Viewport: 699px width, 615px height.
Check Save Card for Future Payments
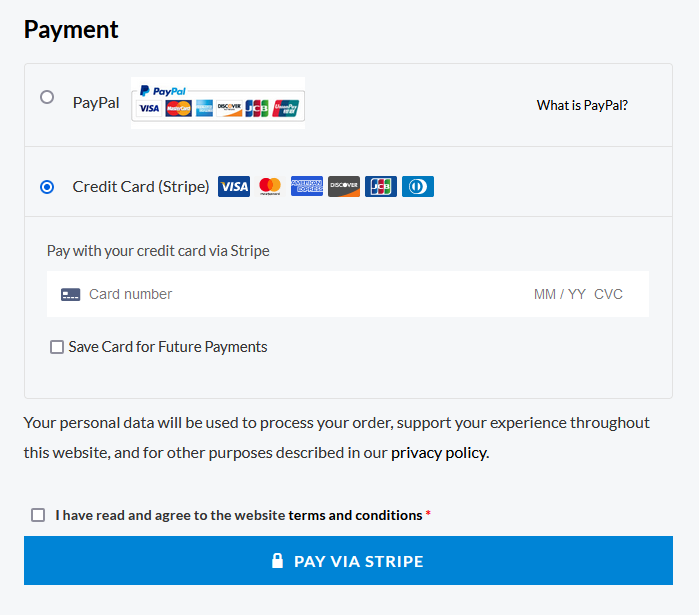[x=57, y=347]
